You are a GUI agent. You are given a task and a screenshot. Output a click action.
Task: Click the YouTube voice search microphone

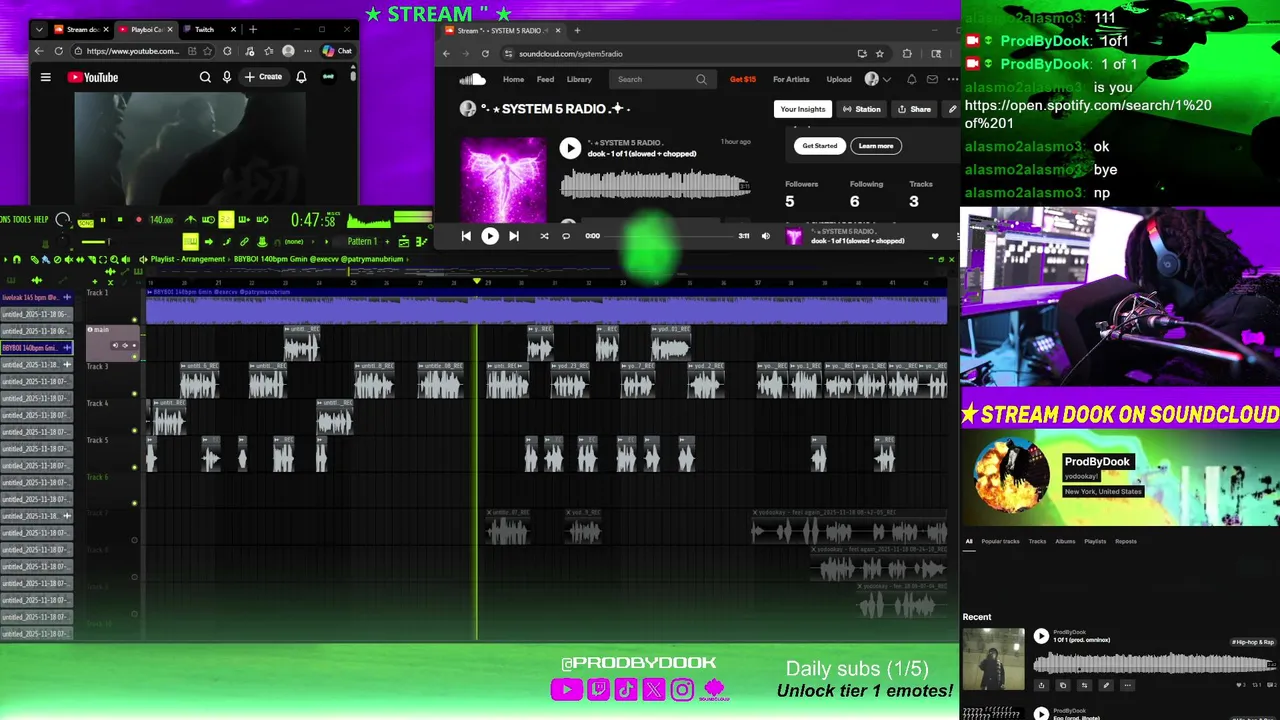pos(227,77)
